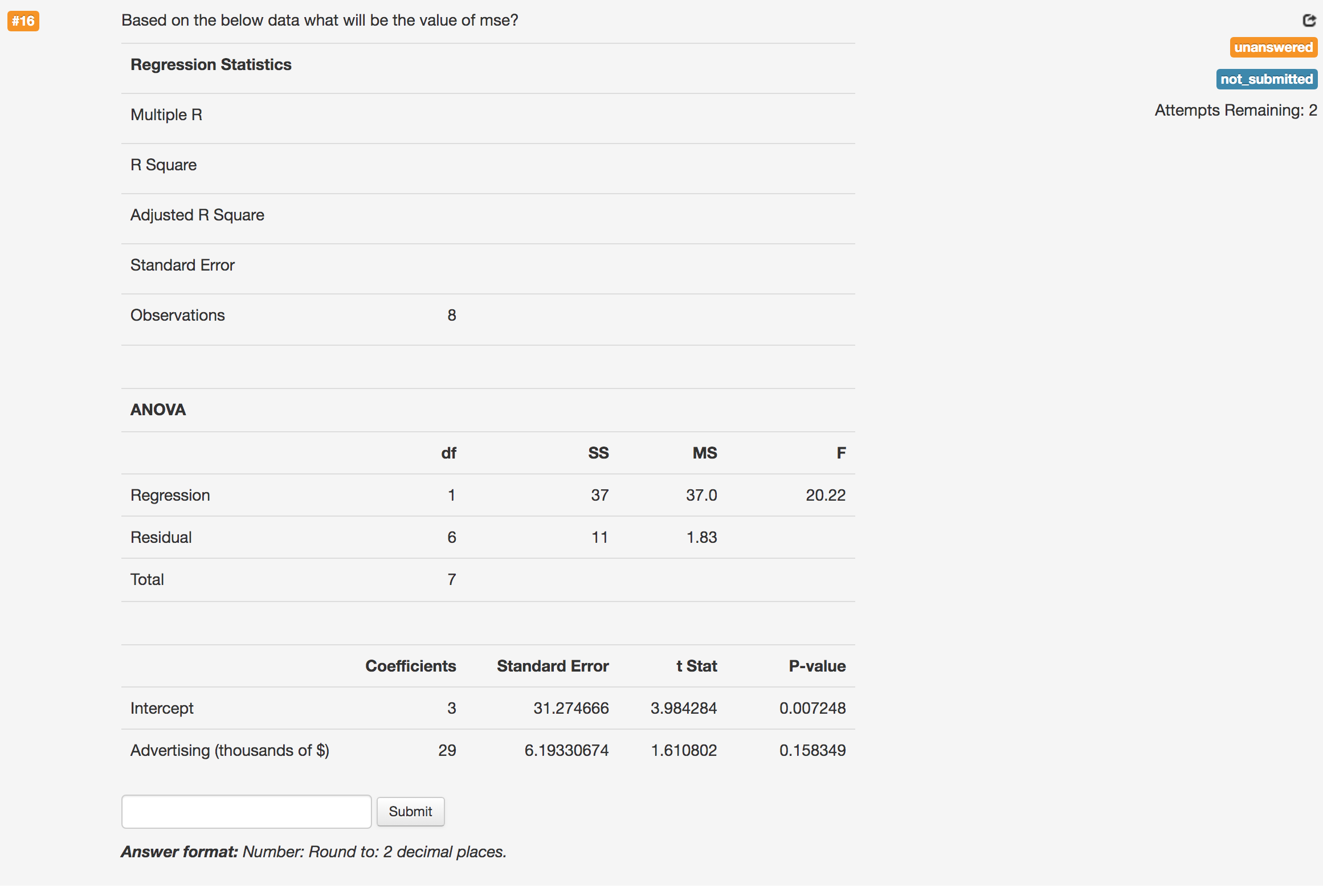Click the Total df value 7
This screenshot has width=1323, height=896.
point(451,579)
